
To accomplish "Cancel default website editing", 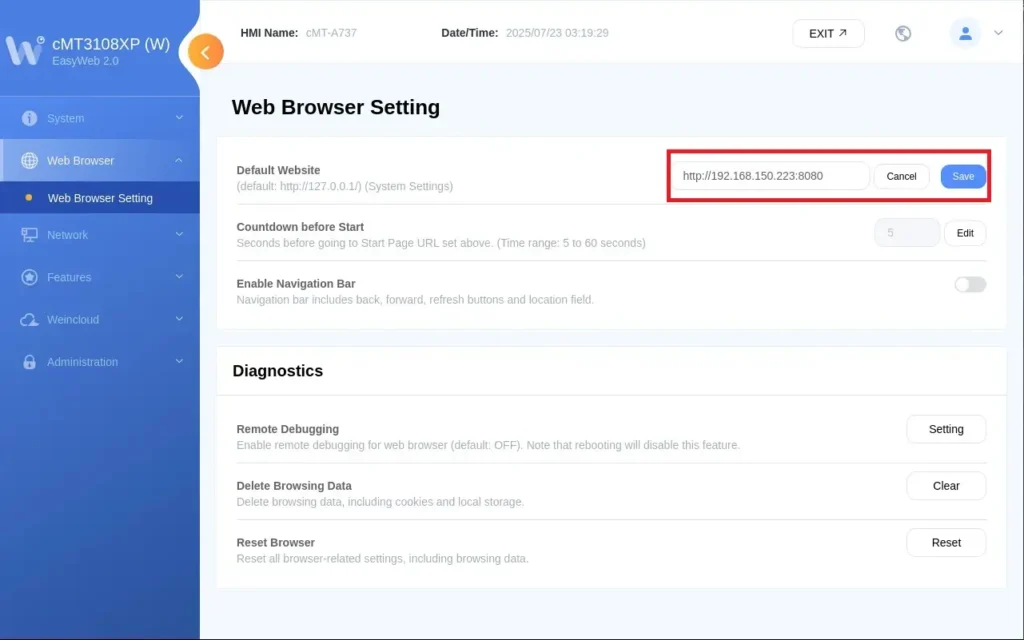I will [901, 176].
